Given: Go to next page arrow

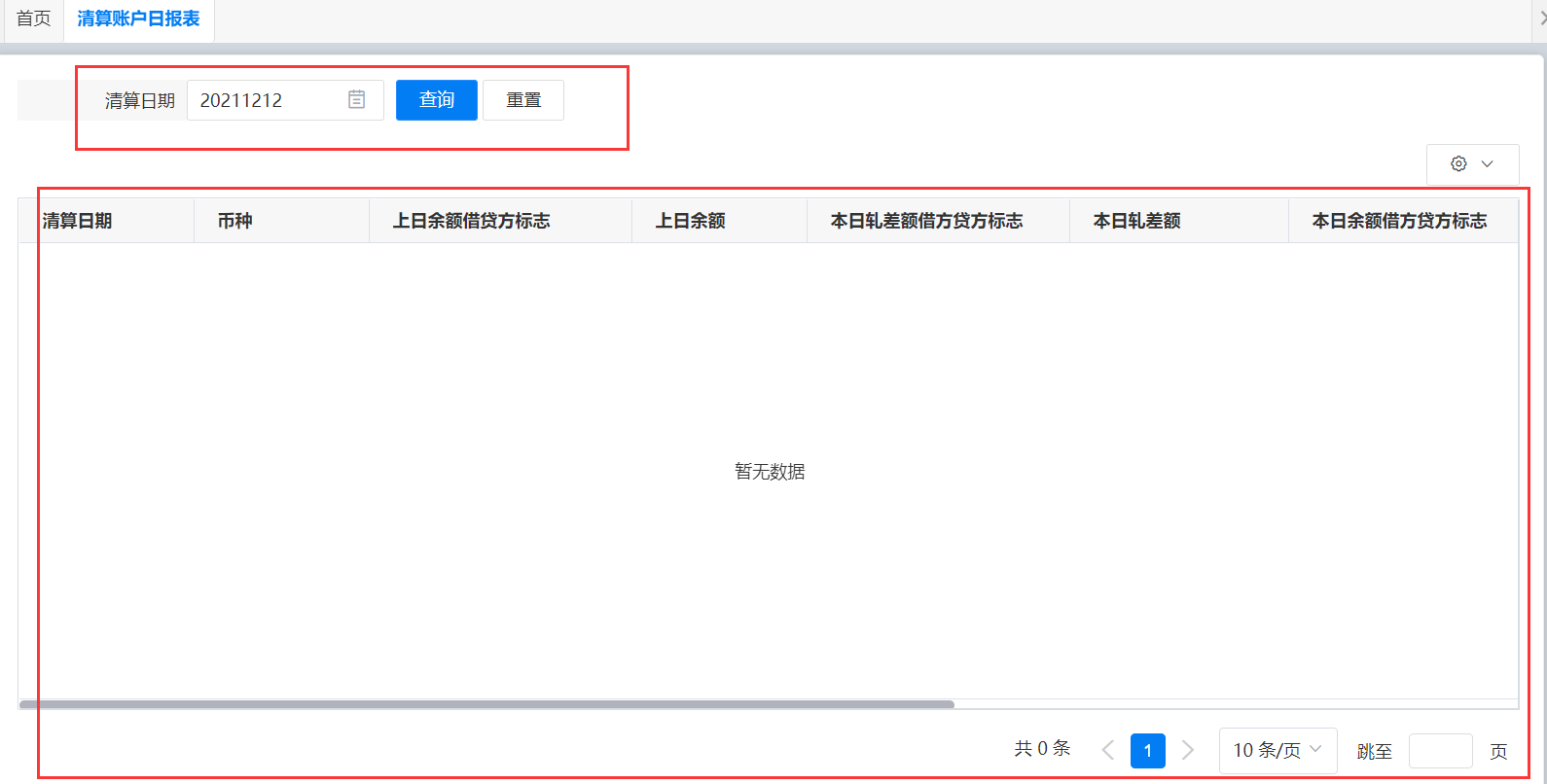Looking at the screenshot, I should [1188, 750].
